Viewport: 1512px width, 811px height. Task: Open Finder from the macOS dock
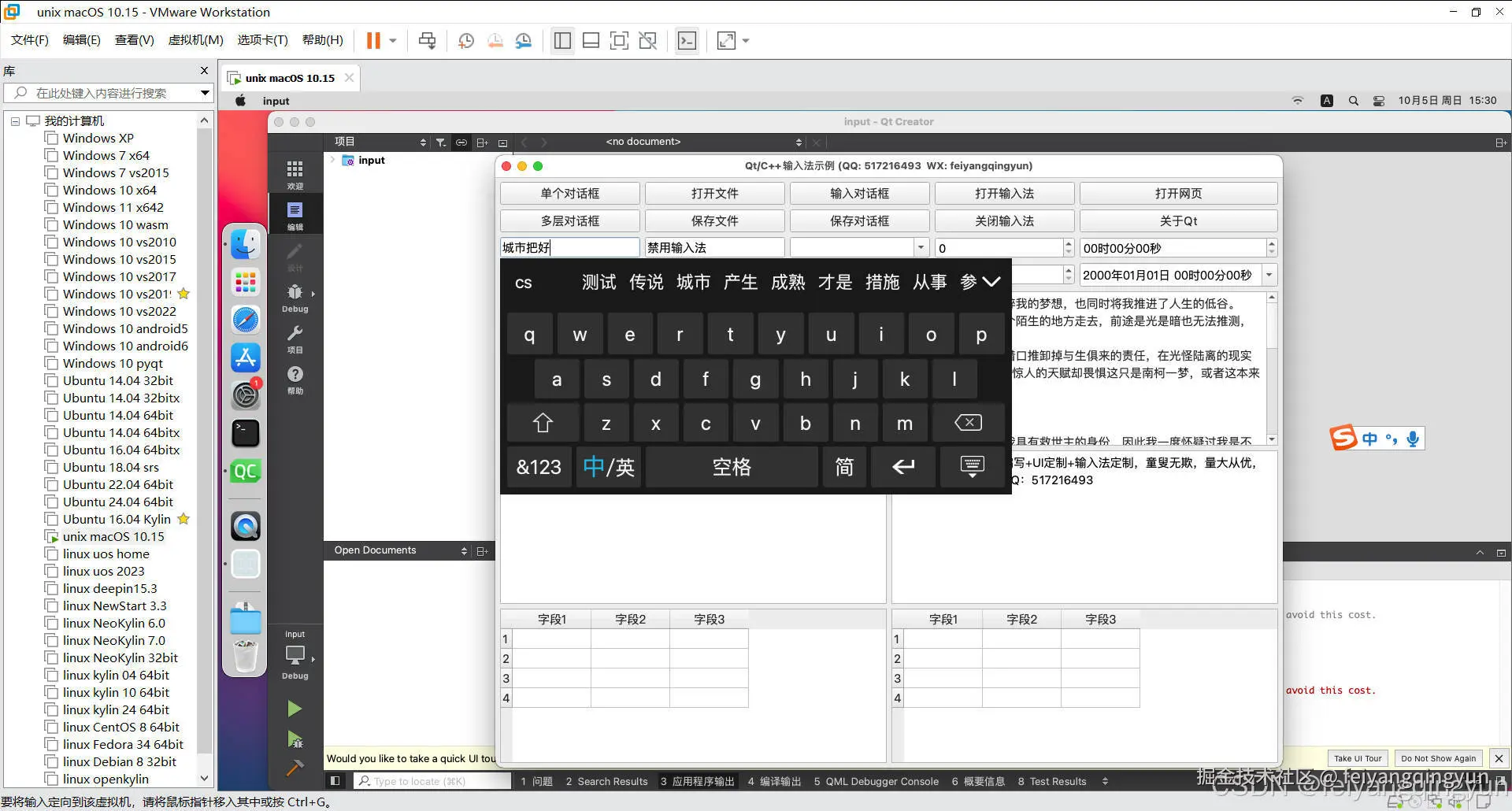point(246,244)
